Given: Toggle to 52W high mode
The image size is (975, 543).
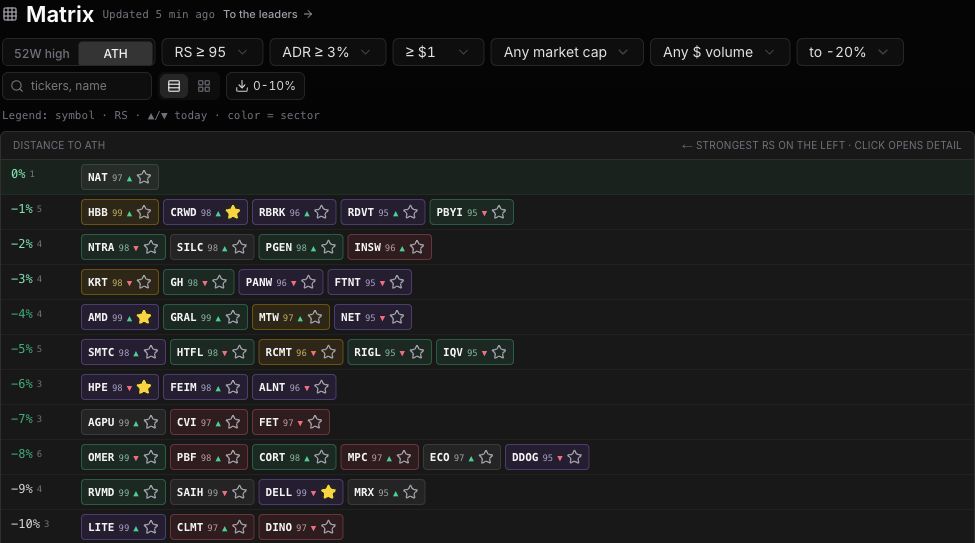Looking at the screenshot, I should [42, 53].
